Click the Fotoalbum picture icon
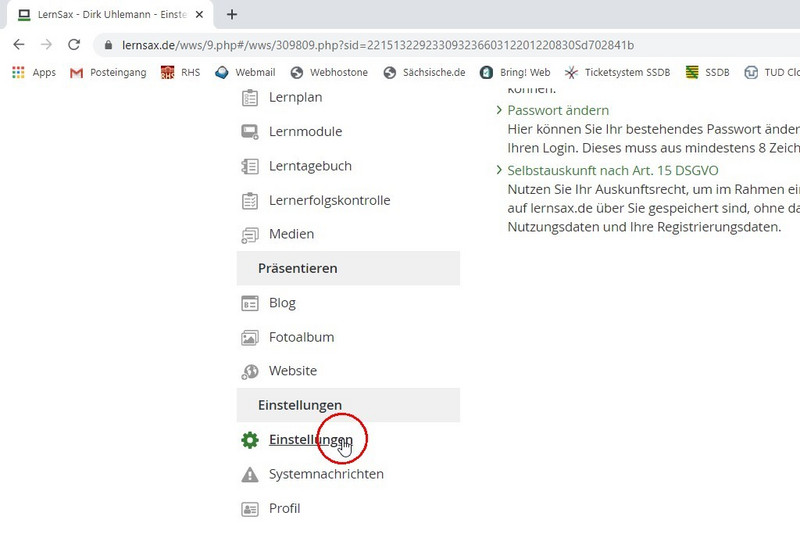 [250, 338]
